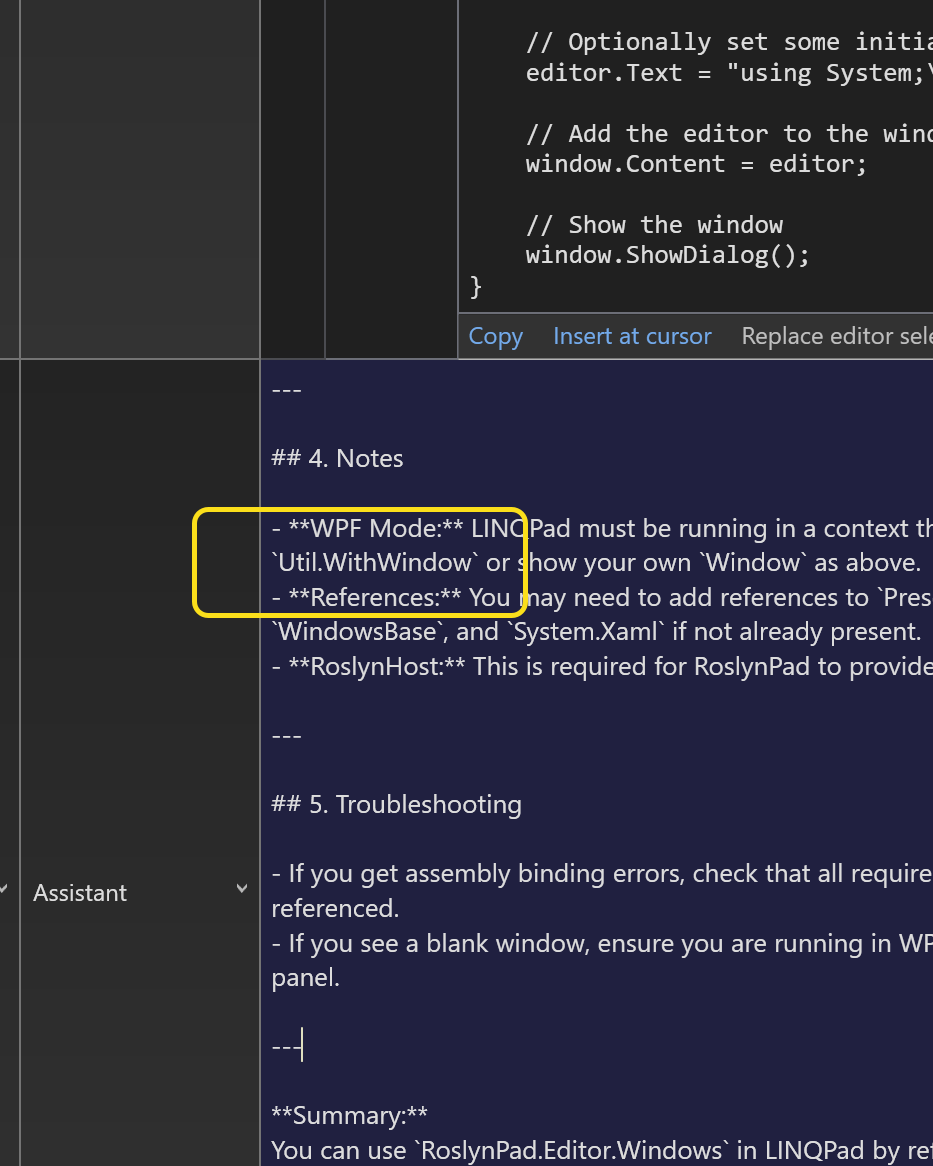Image resolution: width=933 pixels, height=1166 pixels.
Task: Click the word 'referenced.' in troubleshooting section
Action: click(x=335, y=909)
